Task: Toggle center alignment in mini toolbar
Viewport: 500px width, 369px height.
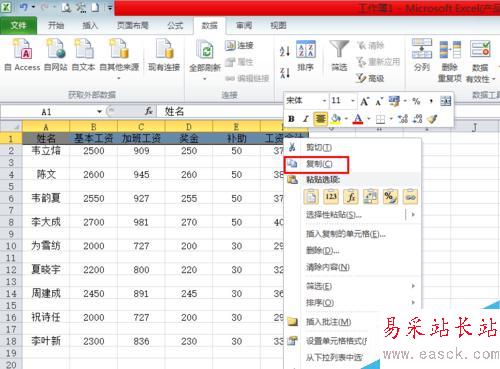Action: (x=320, y=119)
